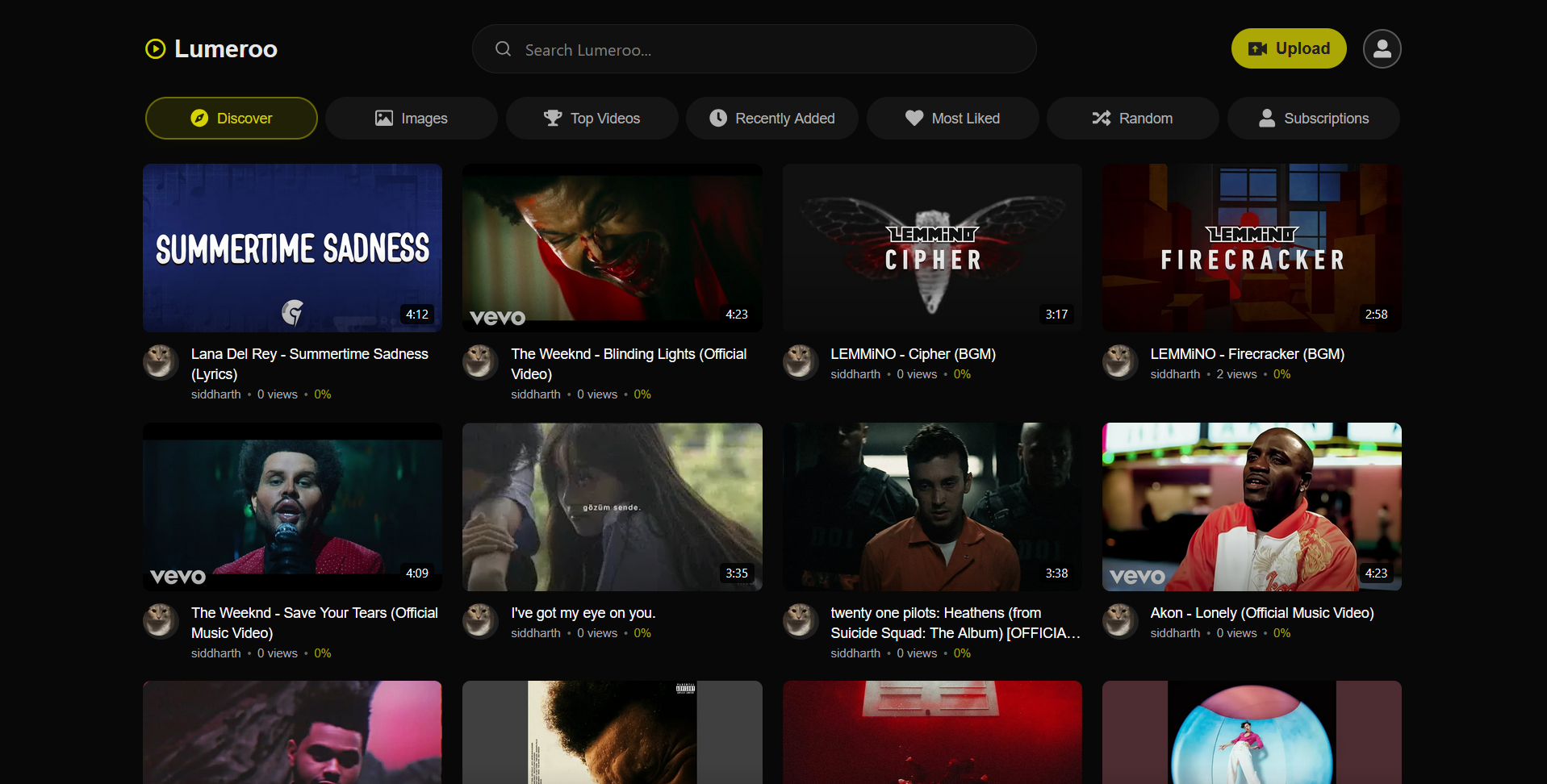Open uploader avatar beside Blinding Lights
The width and height of the screenshot is (1547, 784).
480,361
